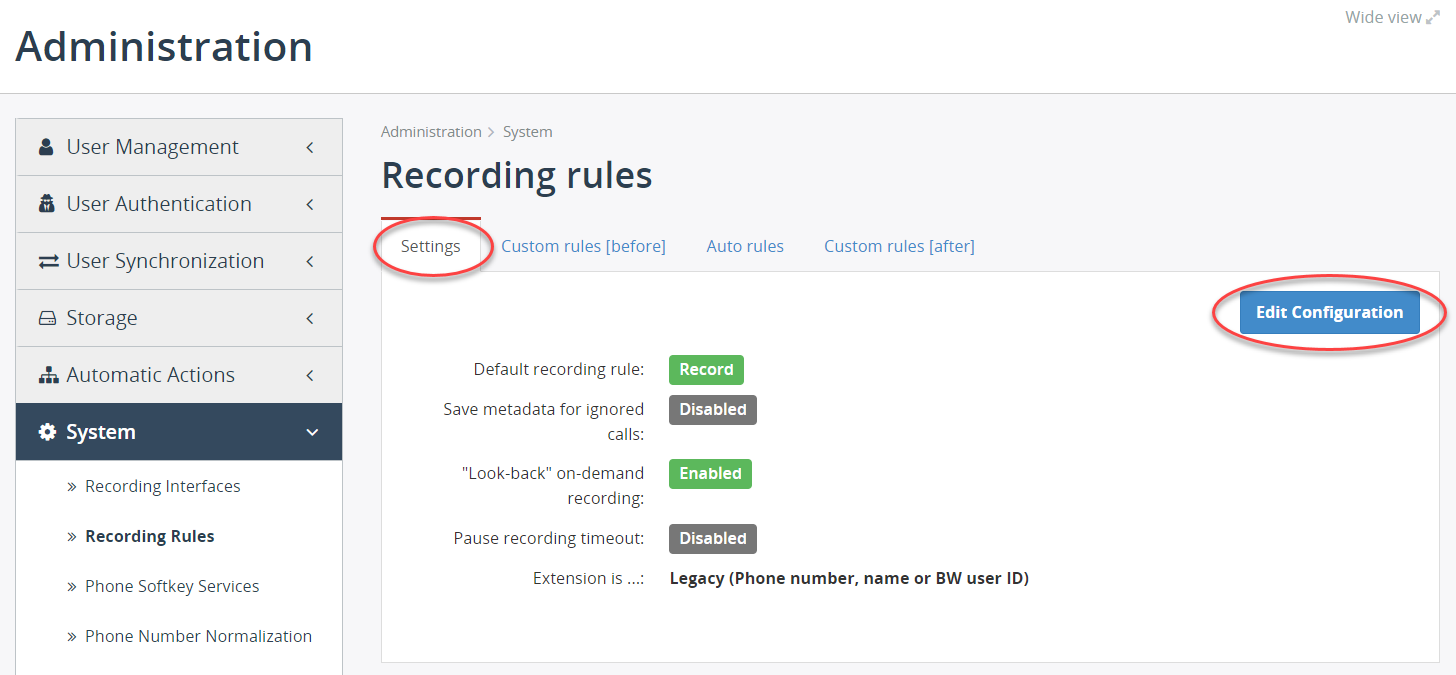The image size is (1456, 675).
Task: Open Recording Rules in sidebar
Action: tap(150, 536)
